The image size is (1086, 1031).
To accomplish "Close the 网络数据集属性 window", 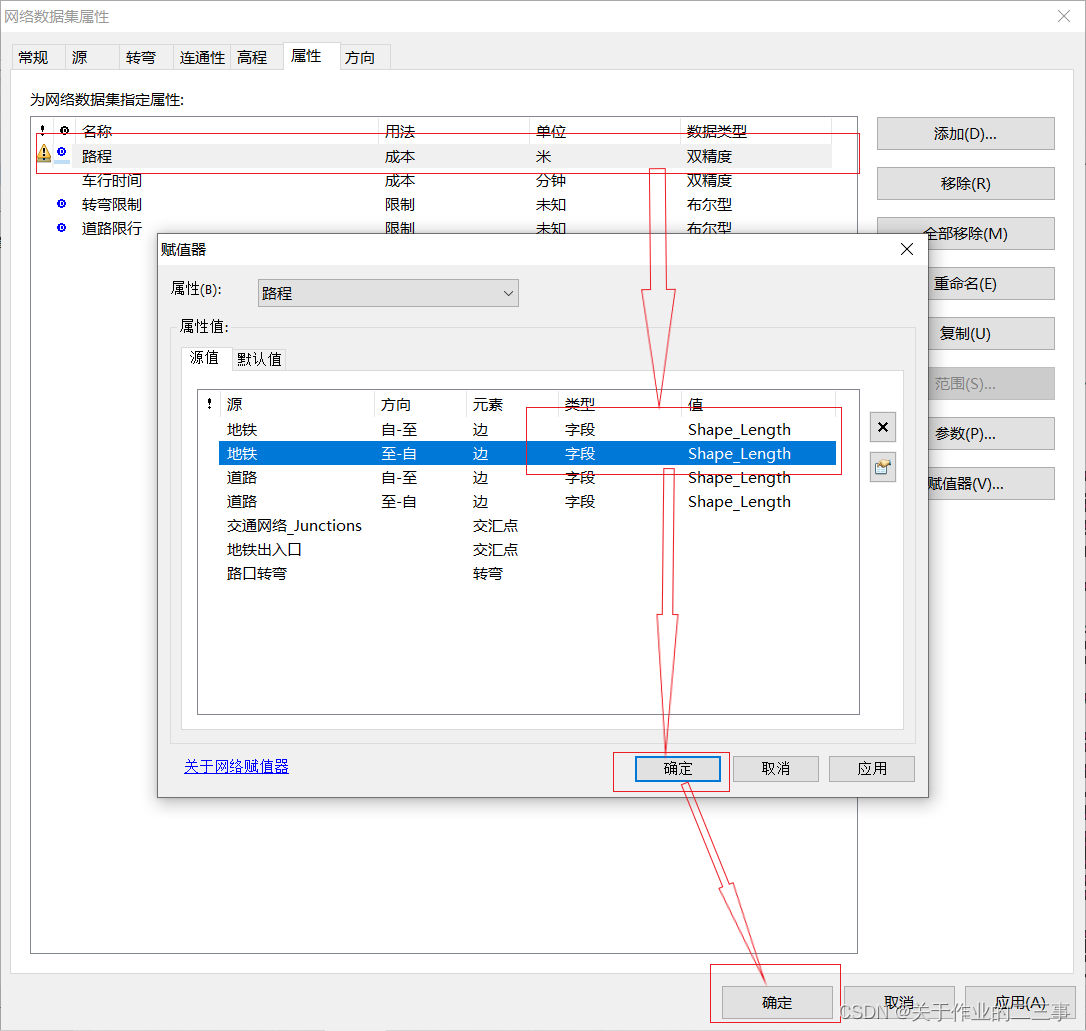I will (x=1064, y=16).
